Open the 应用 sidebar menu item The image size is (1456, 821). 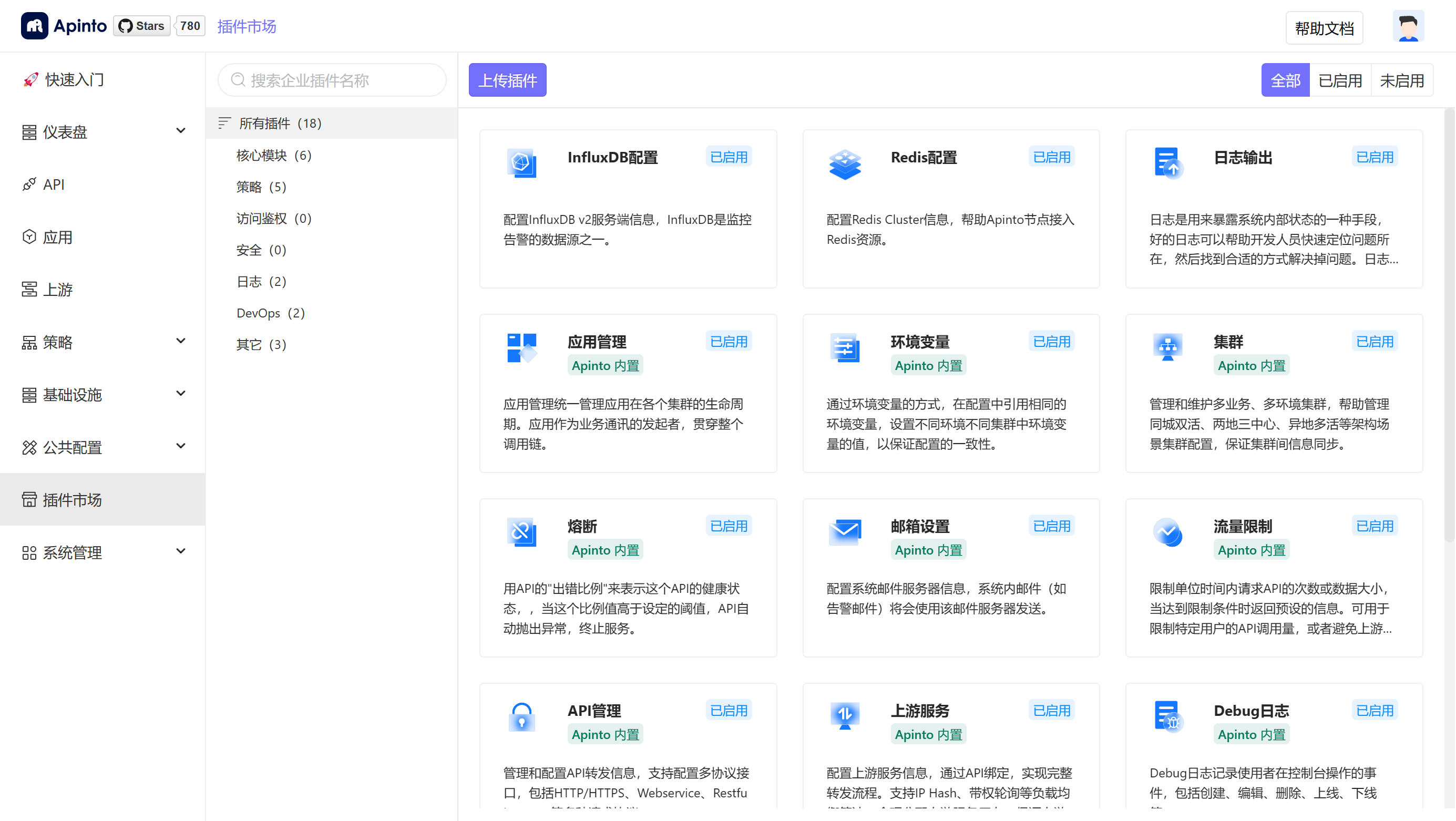pyautogui.click(x=103, y=238)
